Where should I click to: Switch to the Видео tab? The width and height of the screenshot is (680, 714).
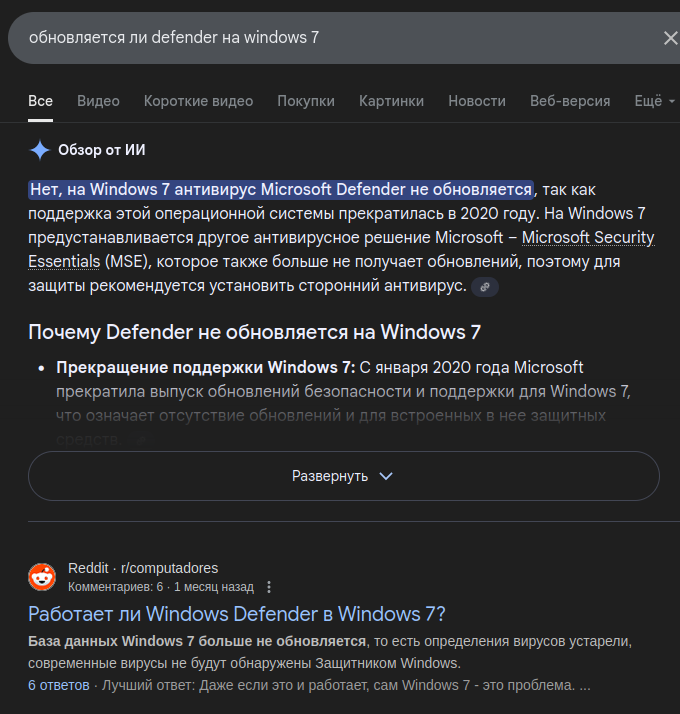(x=98, y=101)
